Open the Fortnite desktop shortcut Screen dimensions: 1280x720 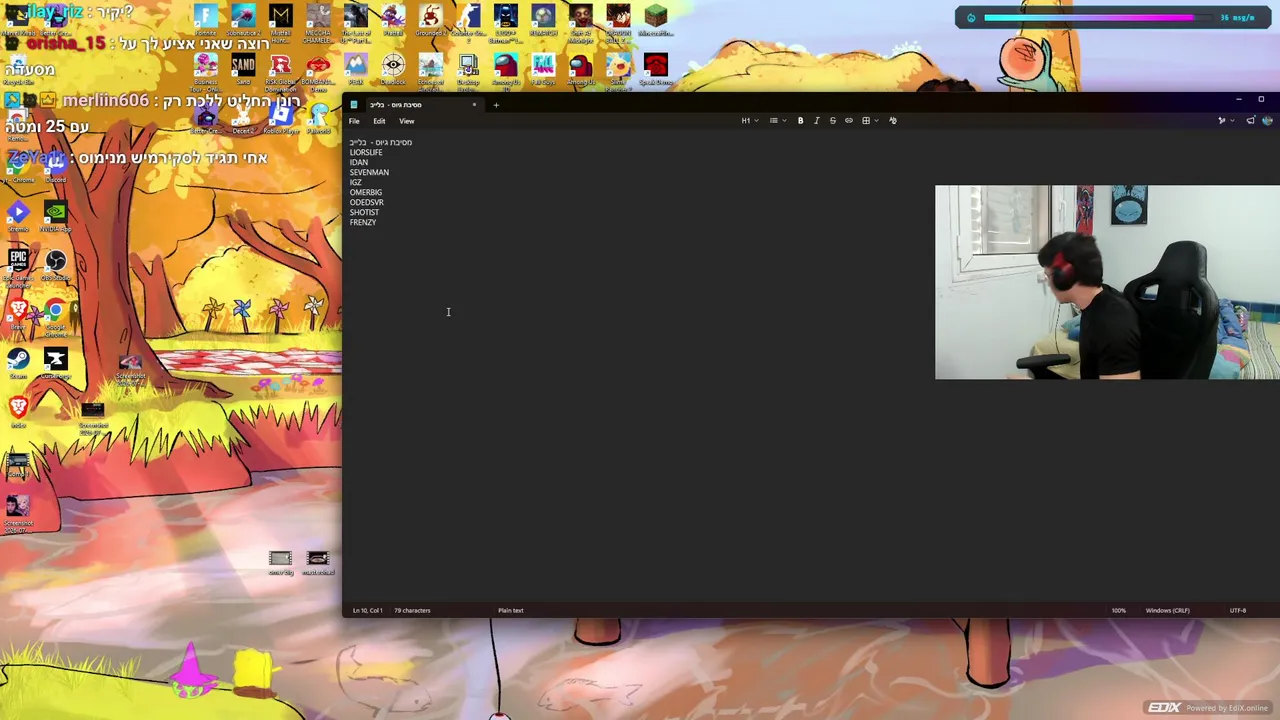point(205,19)
